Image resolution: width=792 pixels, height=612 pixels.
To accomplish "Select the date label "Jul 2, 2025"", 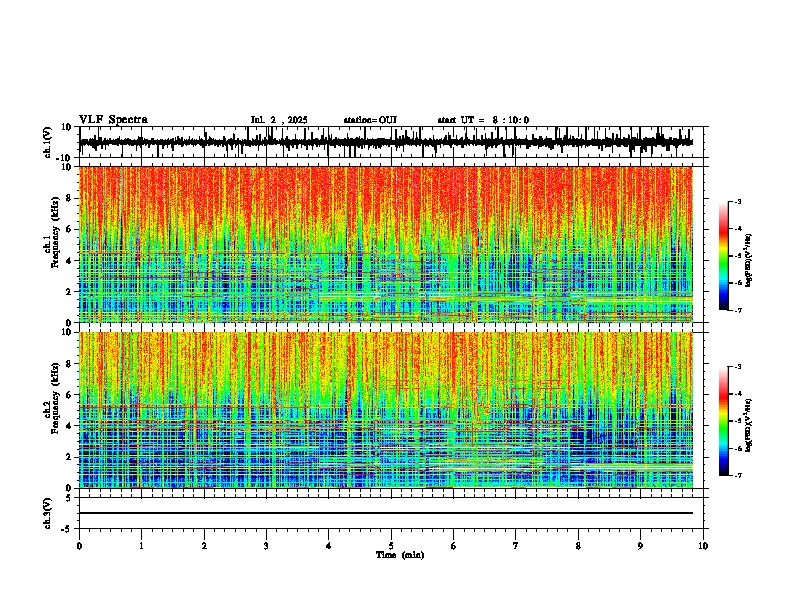I will click(x=279, y=120).
